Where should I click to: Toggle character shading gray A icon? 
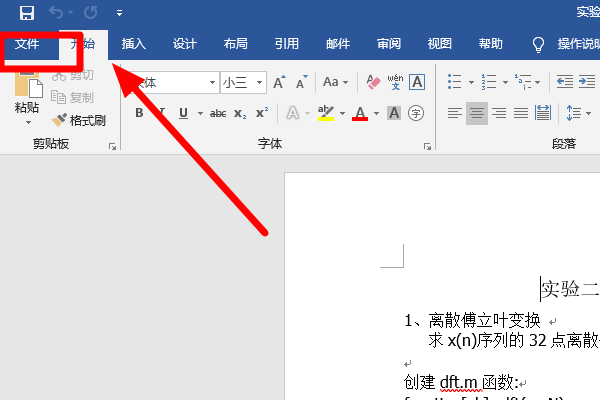394,113
